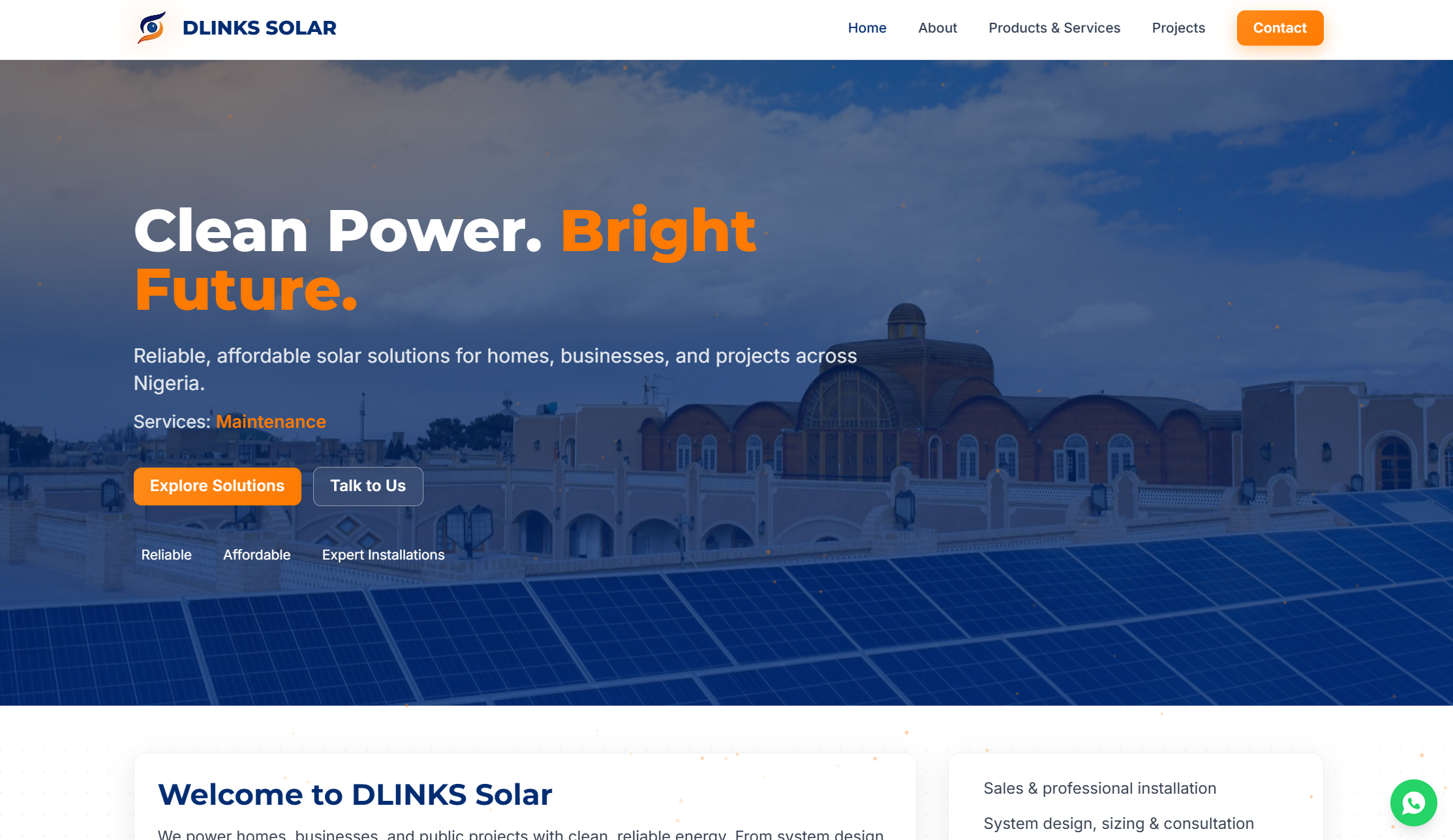Click the Explore Solutions button
This screenshot has height=840, width=1453.
217,486
